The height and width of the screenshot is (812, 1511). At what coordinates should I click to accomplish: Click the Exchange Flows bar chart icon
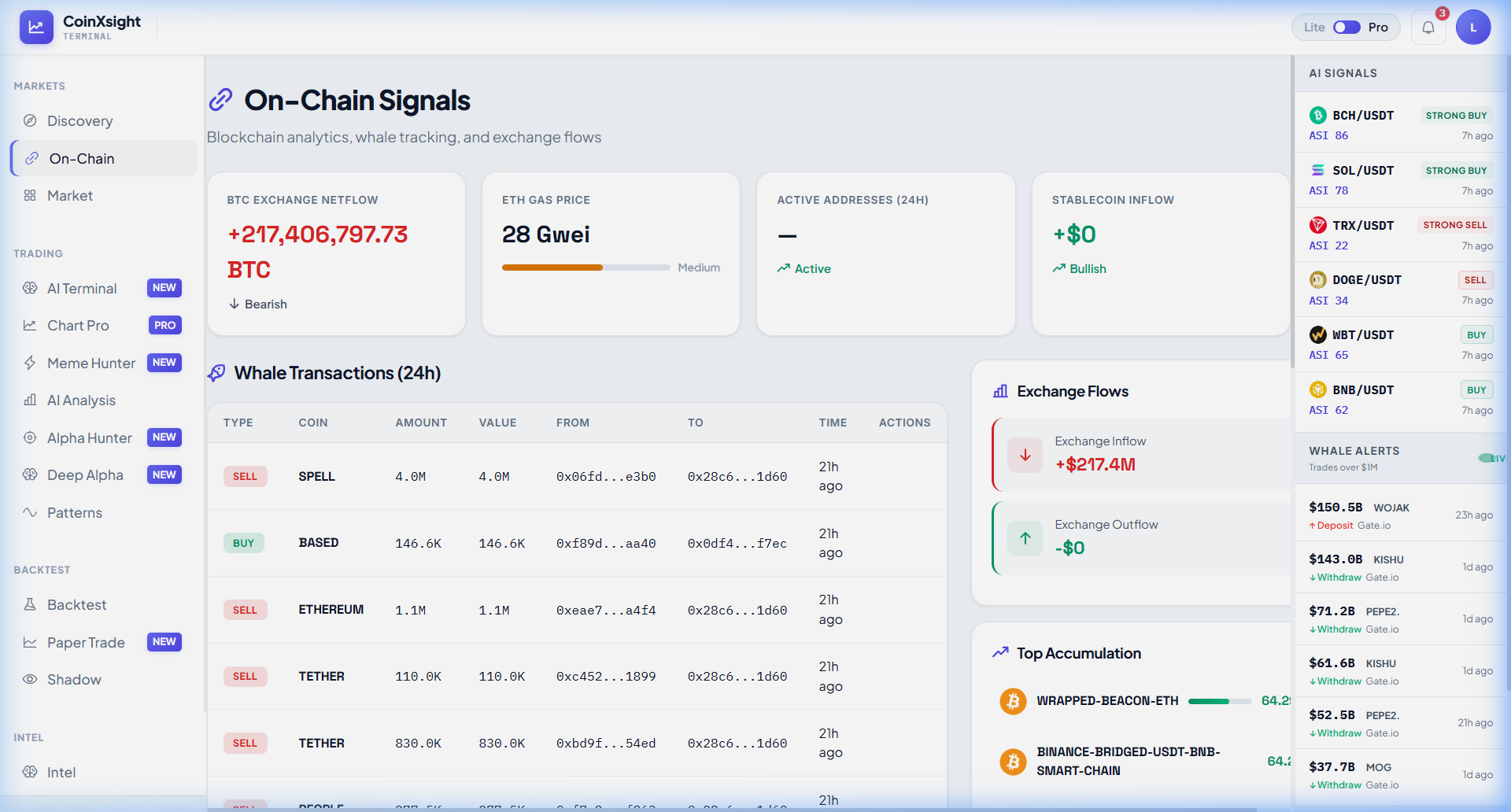[1000, 391]
